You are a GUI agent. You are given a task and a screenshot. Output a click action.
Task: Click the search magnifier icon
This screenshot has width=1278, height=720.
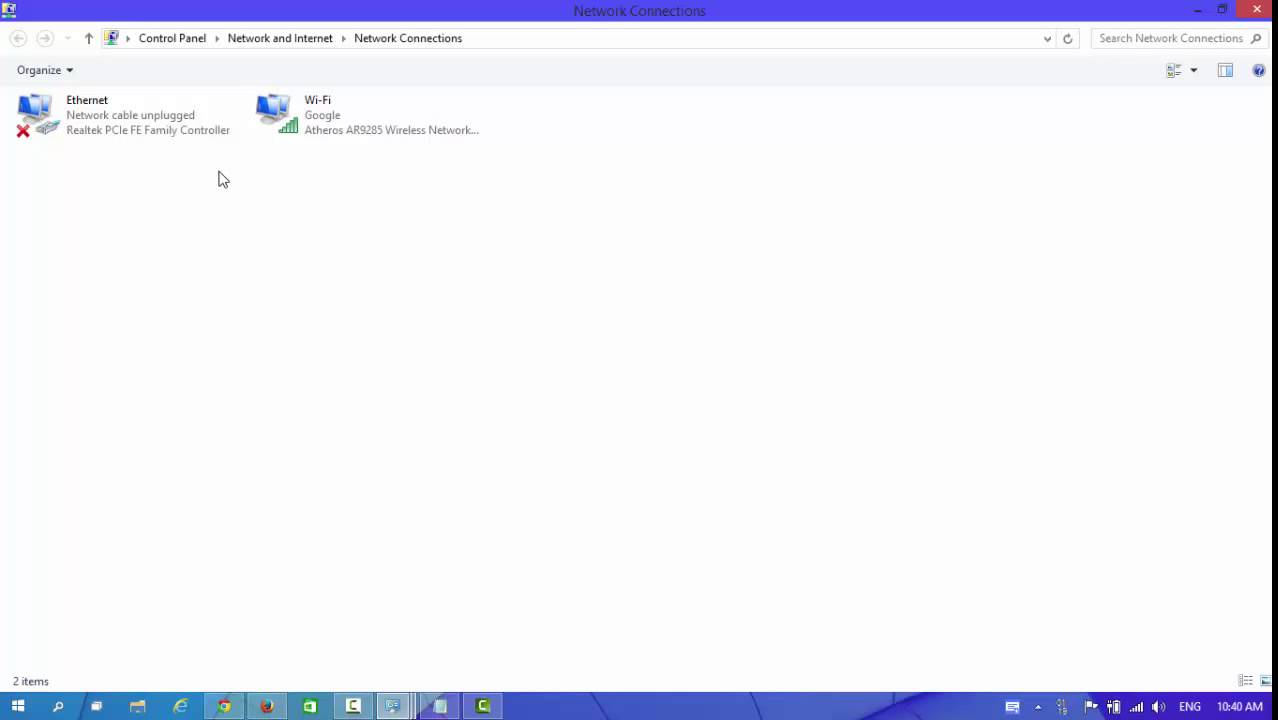1256,38
